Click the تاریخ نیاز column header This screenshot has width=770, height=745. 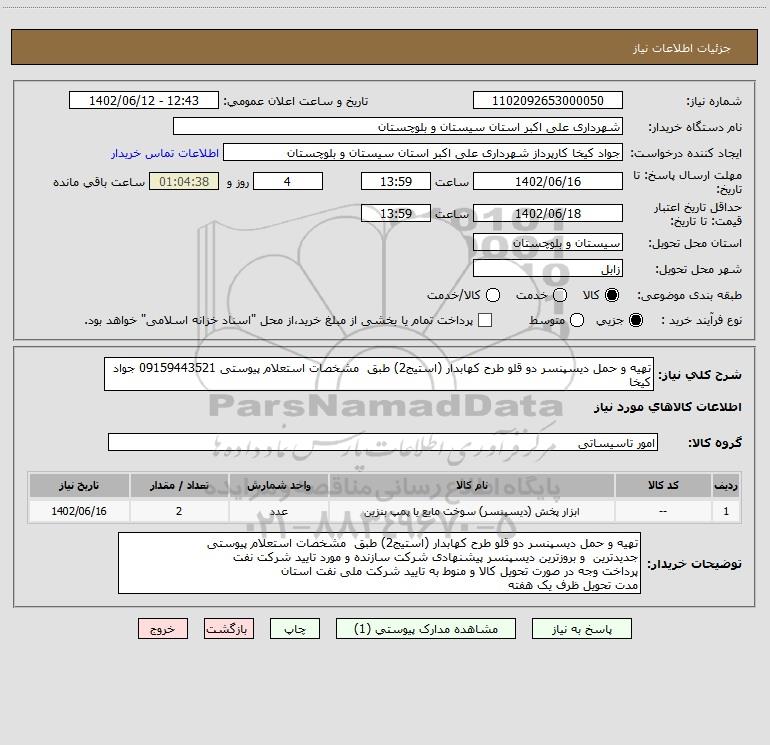tap(79, 485)
